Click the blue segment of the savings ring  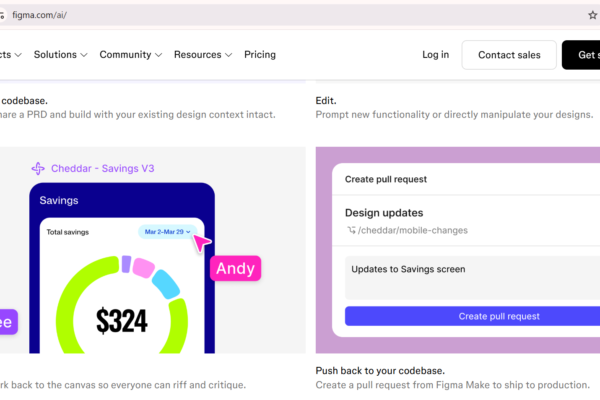click(x=166, y=284)
